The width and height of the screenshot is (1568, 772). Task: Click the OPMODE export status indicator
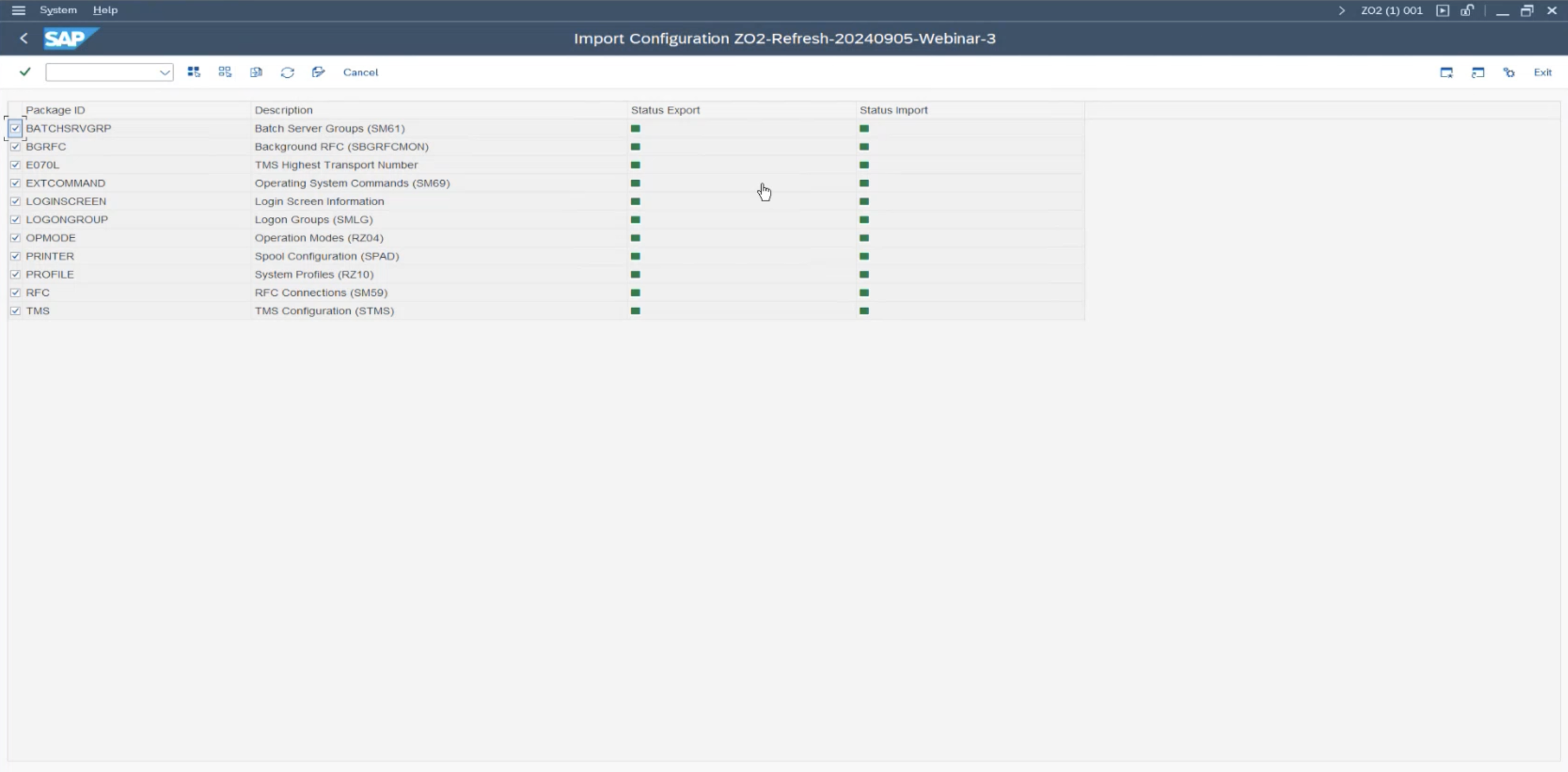pyautogui.click(x=636, y=238)
